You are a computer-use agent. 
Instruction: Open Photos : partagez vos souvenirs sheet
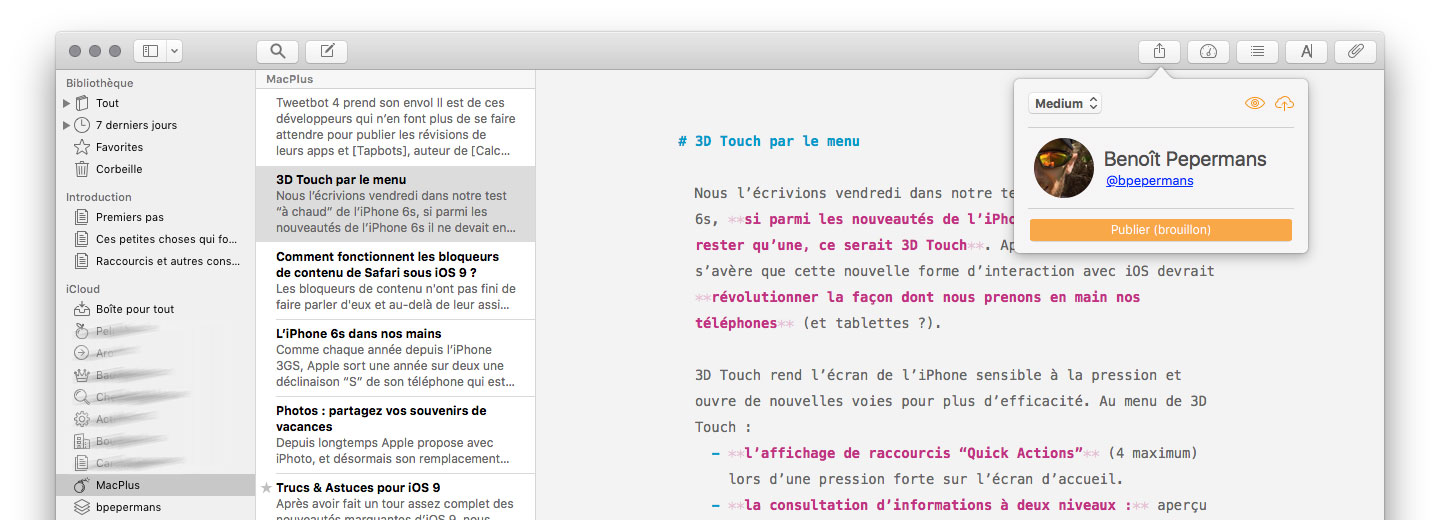(396, 435)
